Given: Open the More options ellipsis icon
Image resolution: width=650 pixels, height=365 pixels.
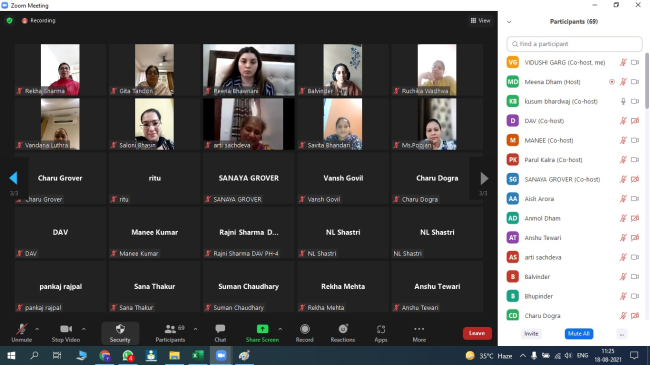Looking at the screenshot, I should [419, 329].
